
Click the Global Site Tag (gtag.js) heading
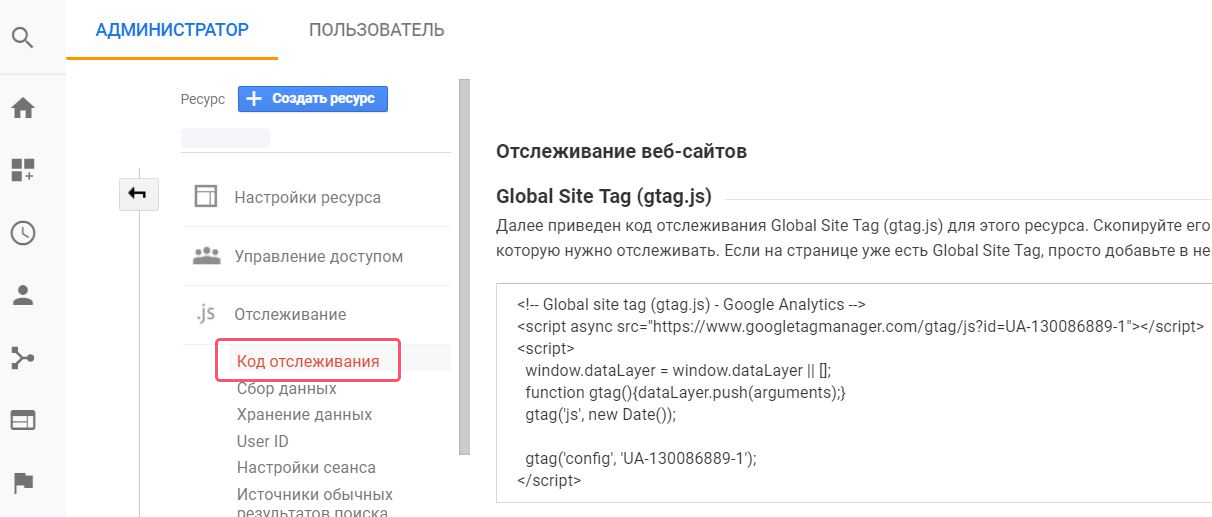[x=604, y=195]
